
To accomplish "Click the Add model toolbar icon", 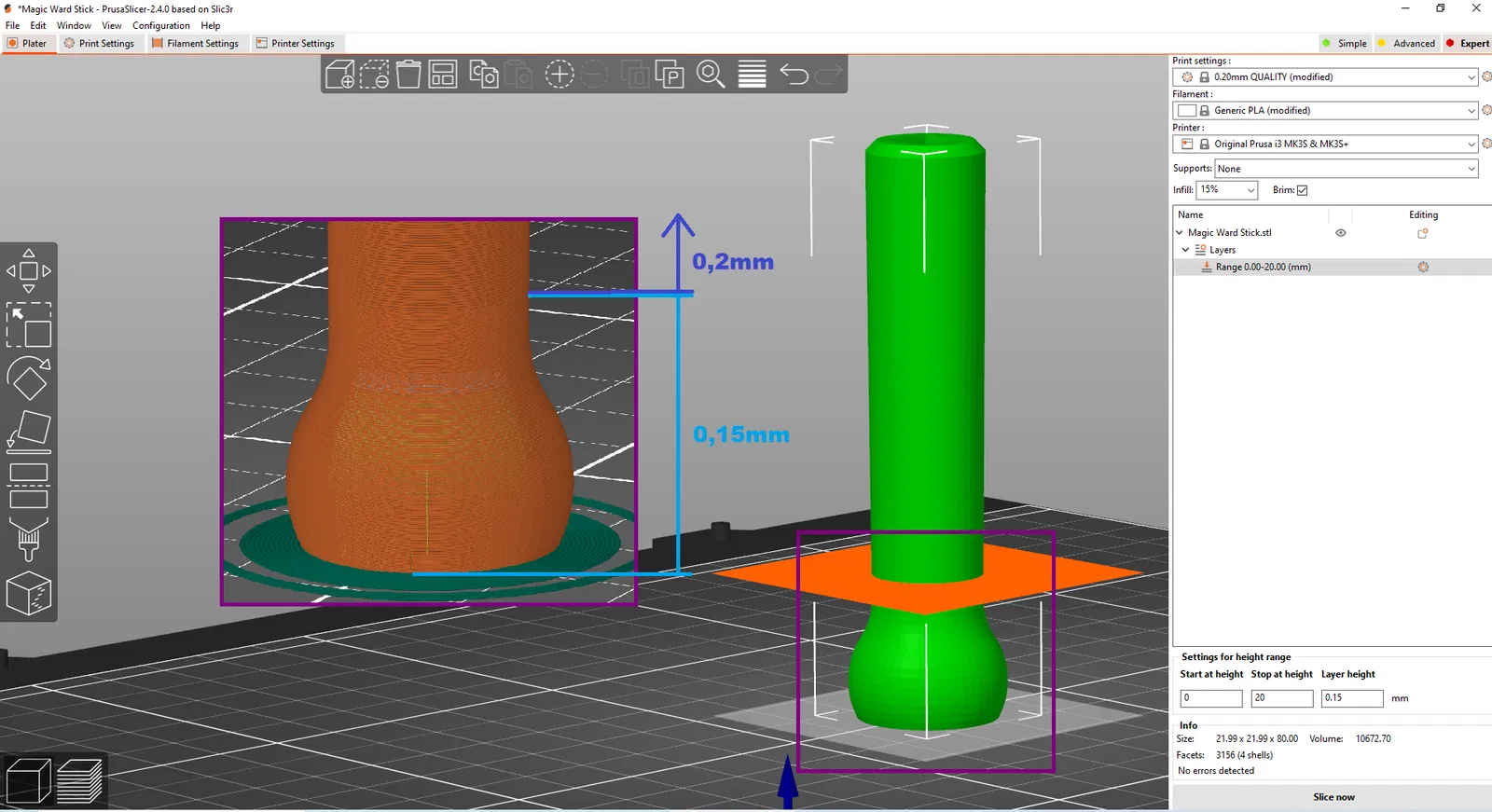I will (x=340, y=75).
